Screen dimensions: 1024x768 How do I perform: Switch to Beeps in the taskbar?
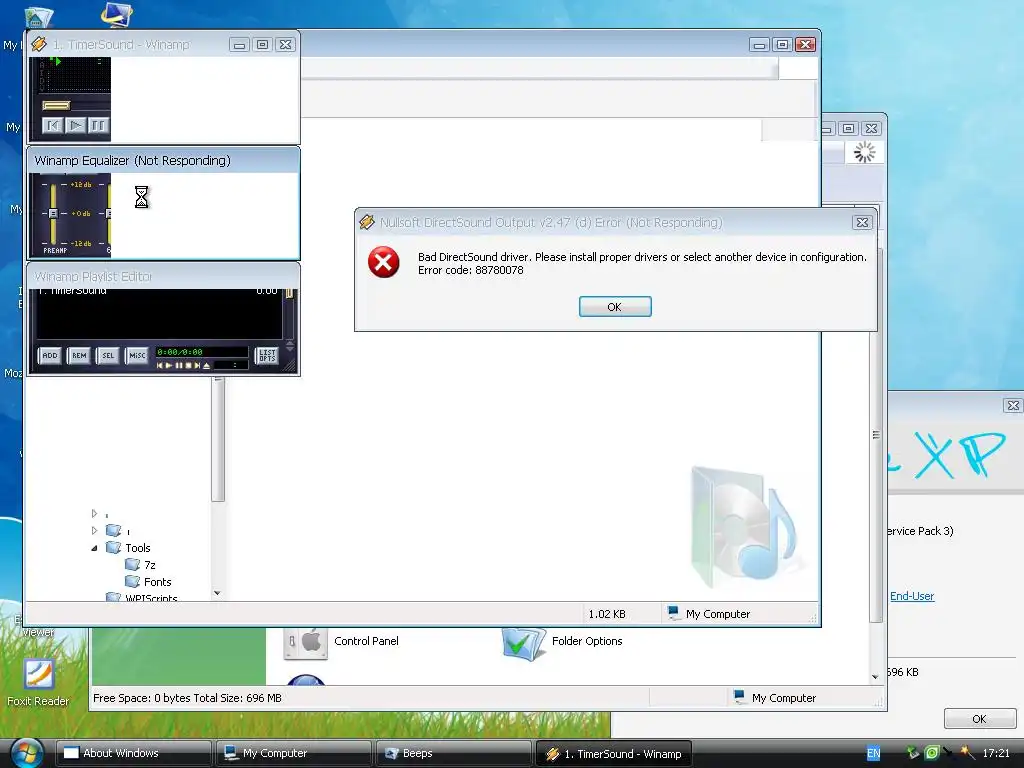click(454, 753)
